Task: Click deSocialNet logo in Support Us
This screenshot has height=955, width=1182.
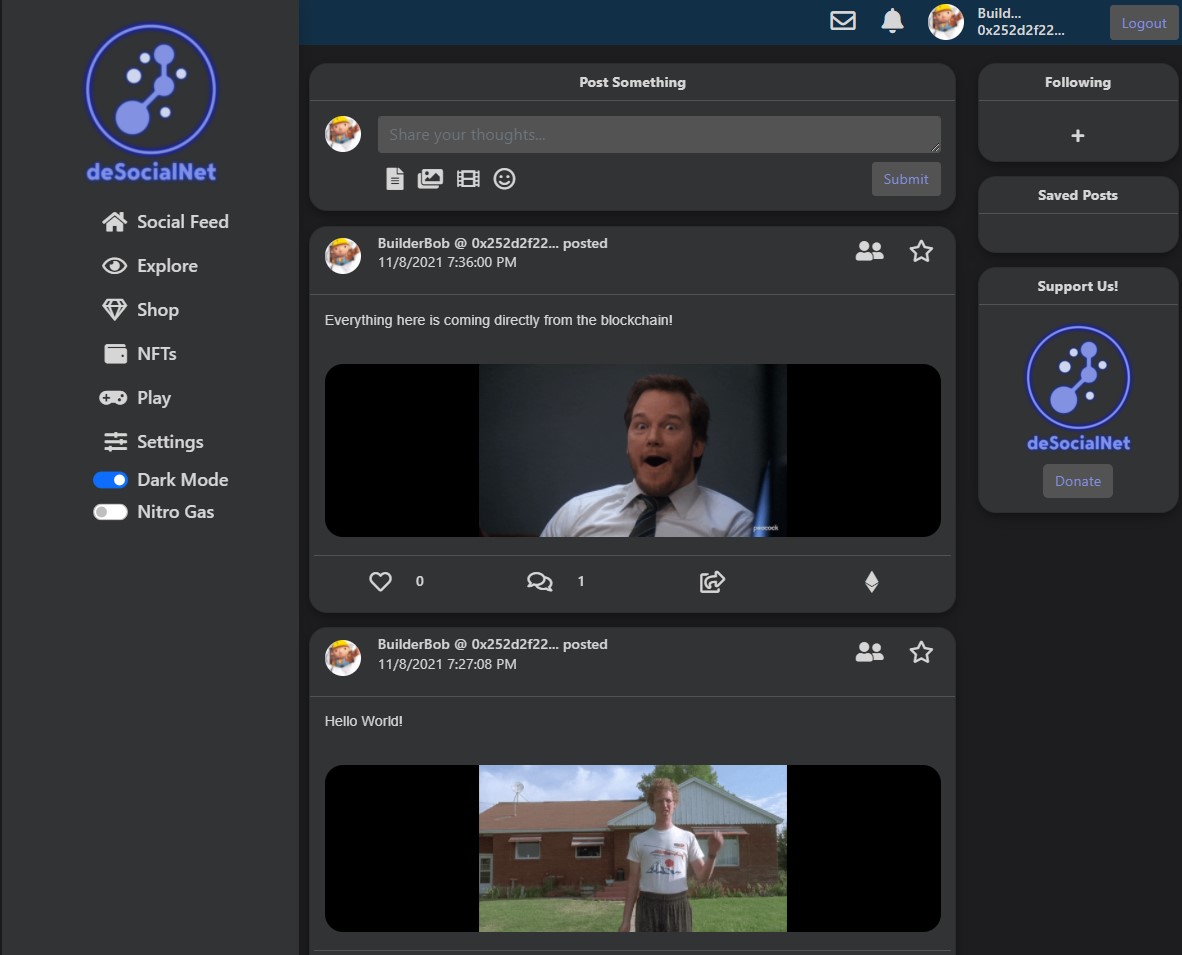Action: (x=1078, y=389)
